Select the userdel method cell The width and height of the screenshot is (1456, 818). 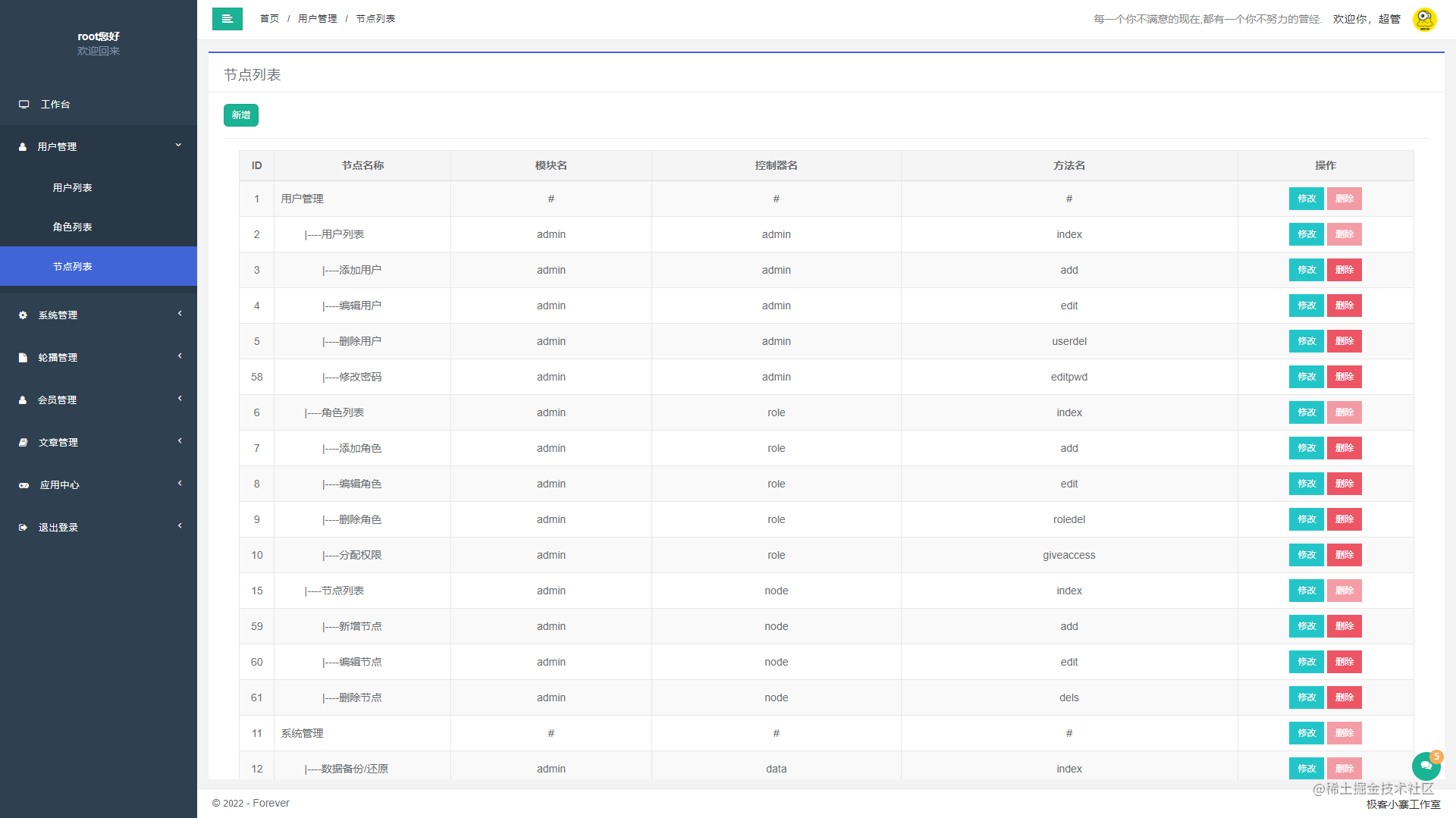(x=1069, y=341)
